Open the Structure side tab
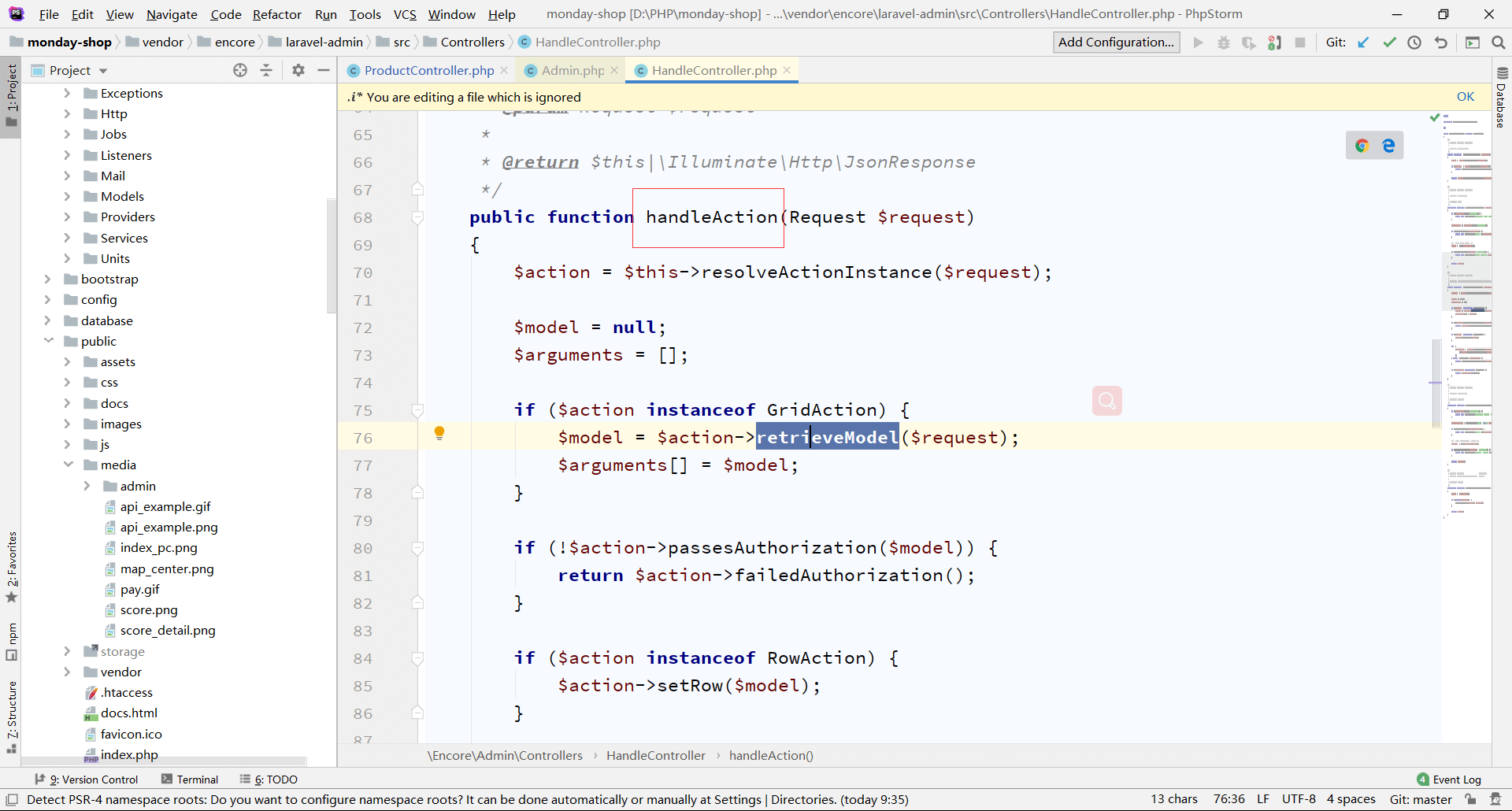 [12, 717]
